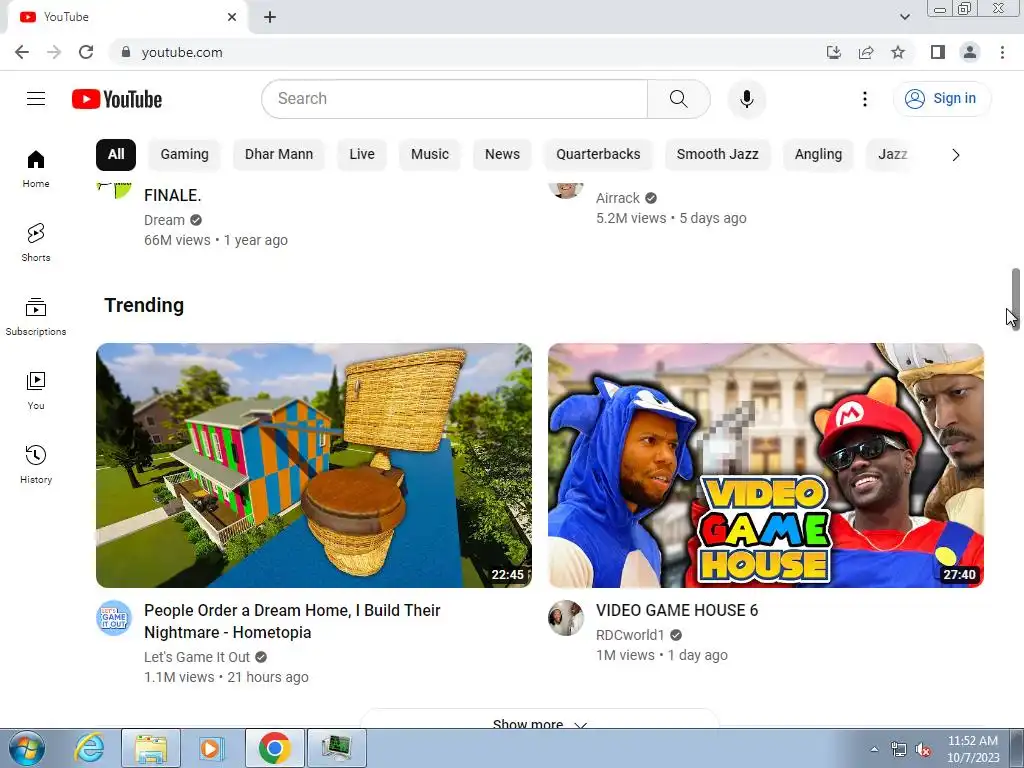
Task: Open the Chrome profile icon
Action: tap(970, 52)
